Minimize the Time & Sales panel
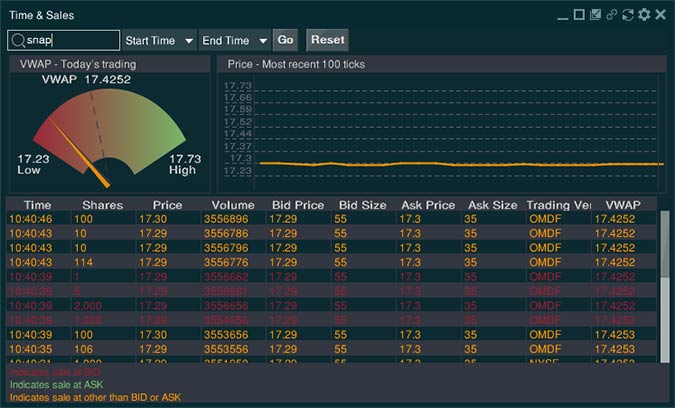The height and width of the screenshot is (408, 675). click(x=563, y=15)
